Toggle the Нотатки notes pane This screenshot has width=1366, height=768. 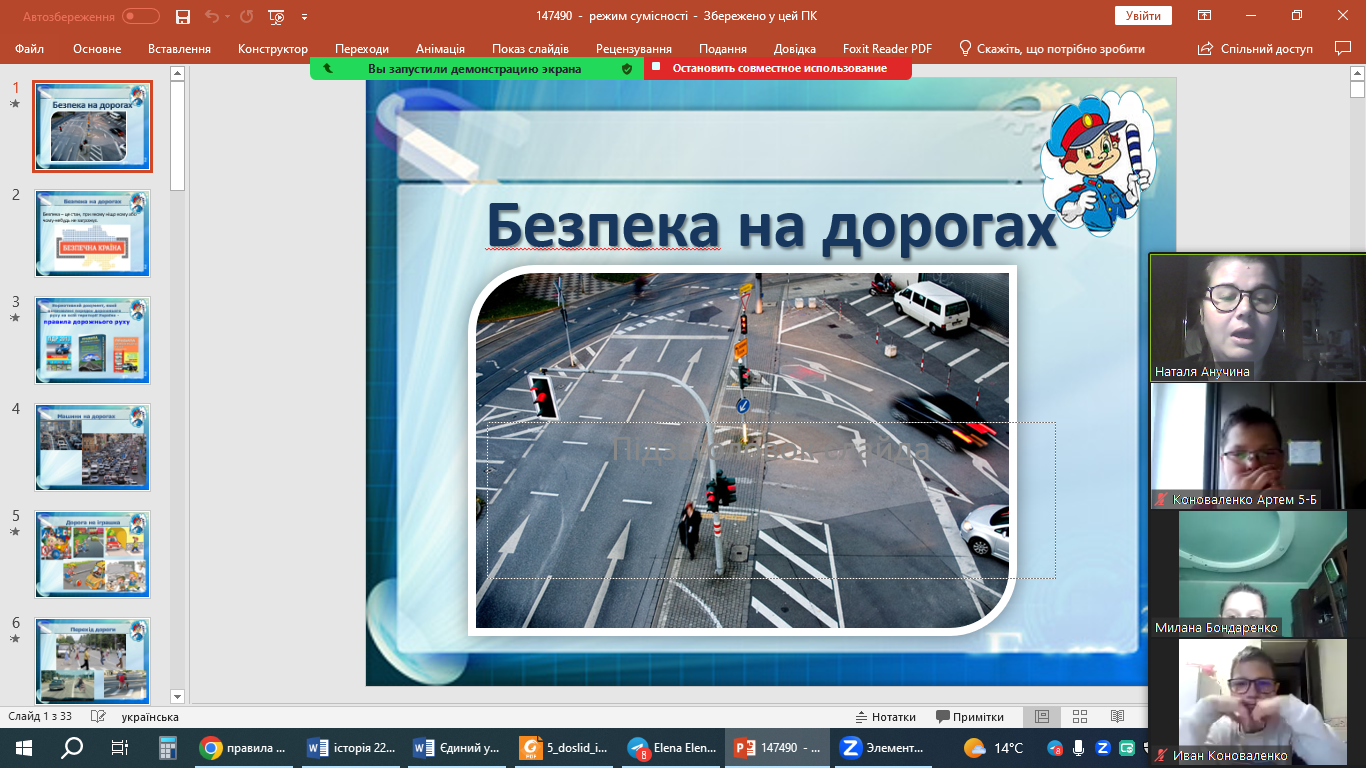[885, 717]
